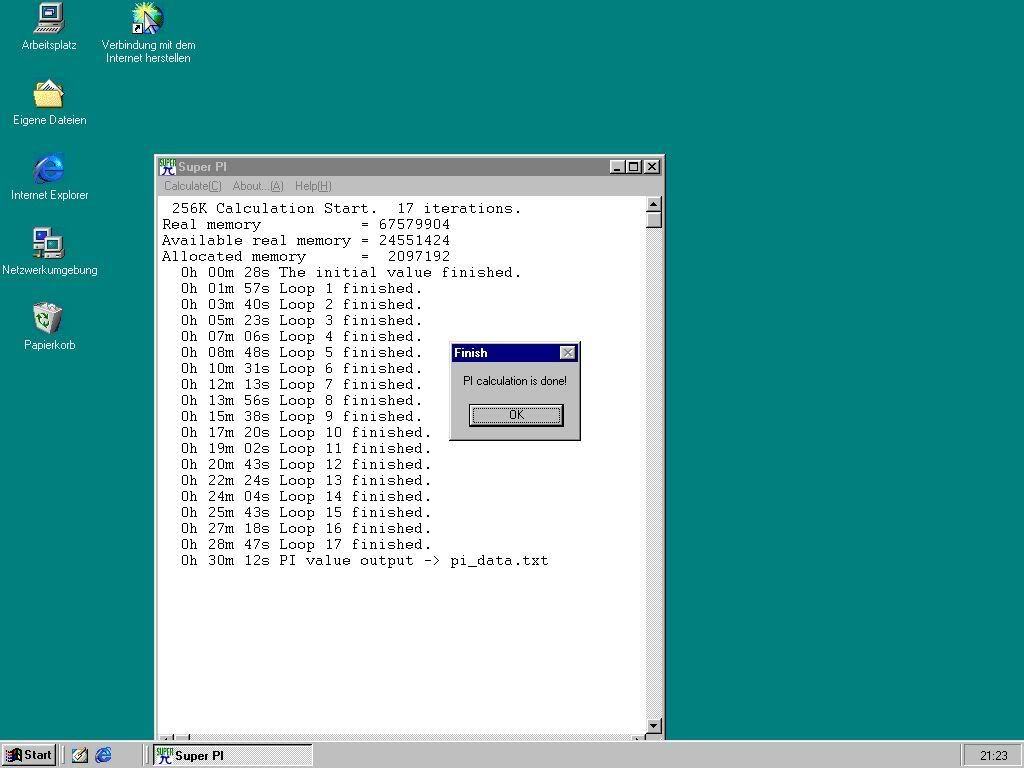Click the 'Loop 10 finished.' line
The height and width of the screenshot is (768, 1024).
306,432
